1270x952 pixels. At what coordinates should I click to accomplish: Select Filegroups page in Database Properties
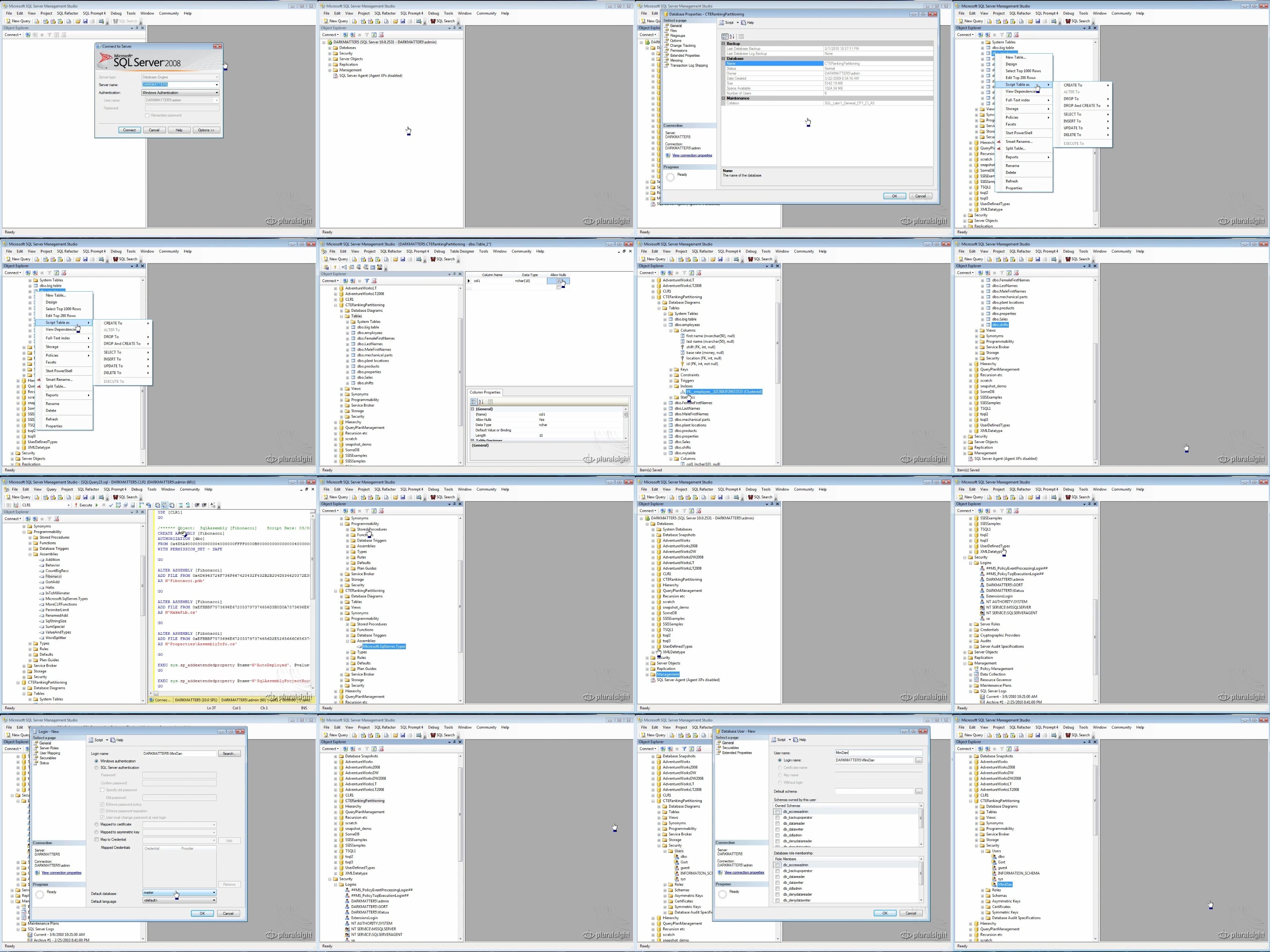coord(677,36)
